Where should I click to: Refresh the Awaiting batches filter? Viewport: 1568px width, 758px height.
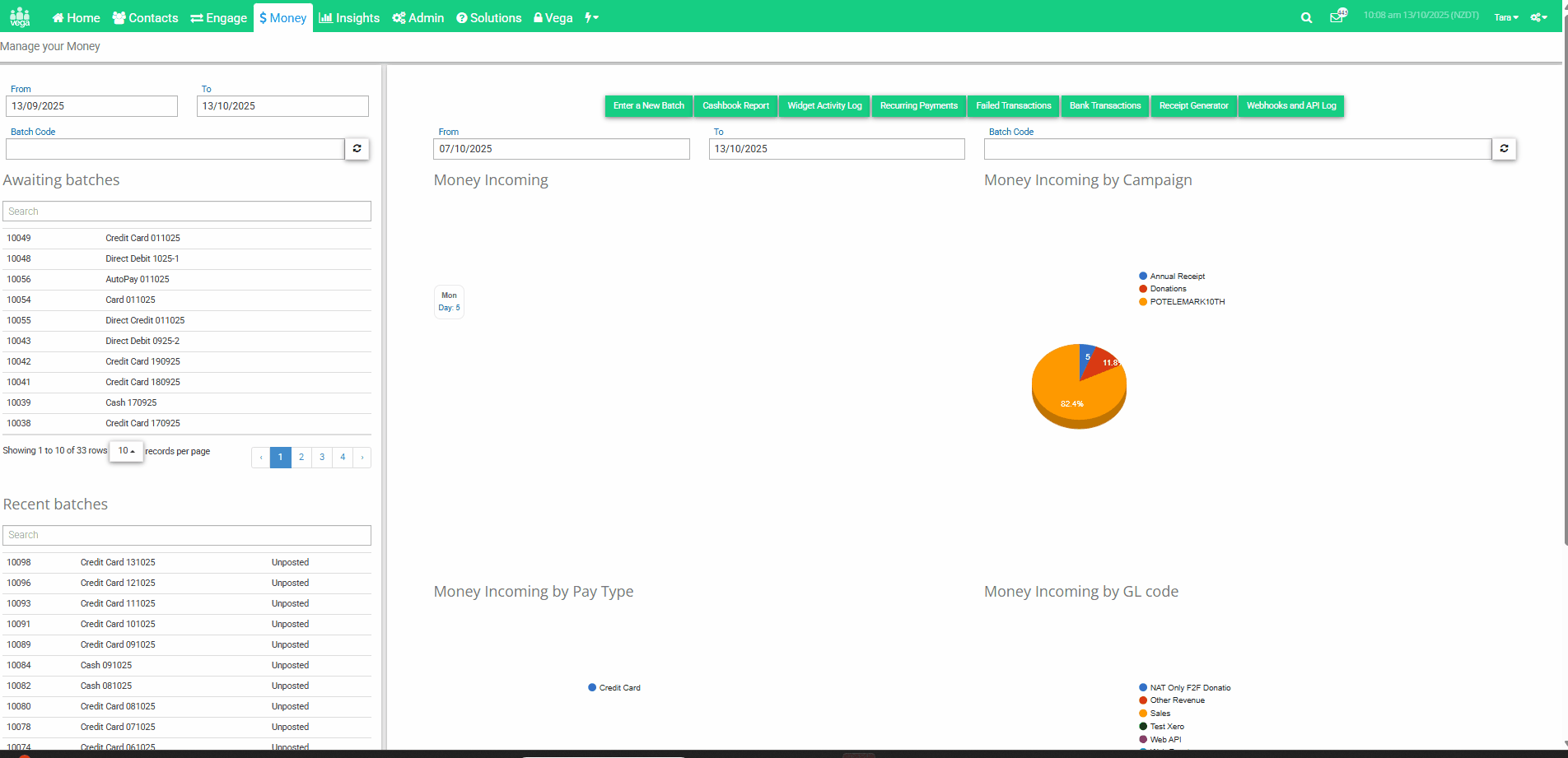357,149
